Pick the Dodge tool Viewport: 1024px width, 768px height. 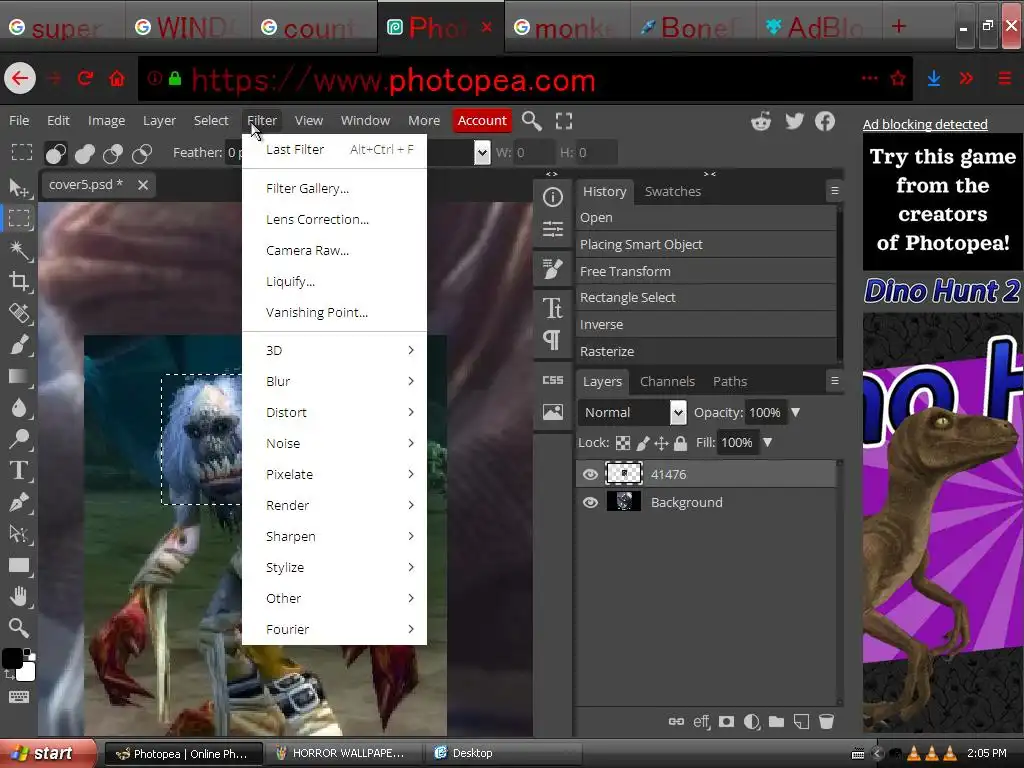coord(19,439)
